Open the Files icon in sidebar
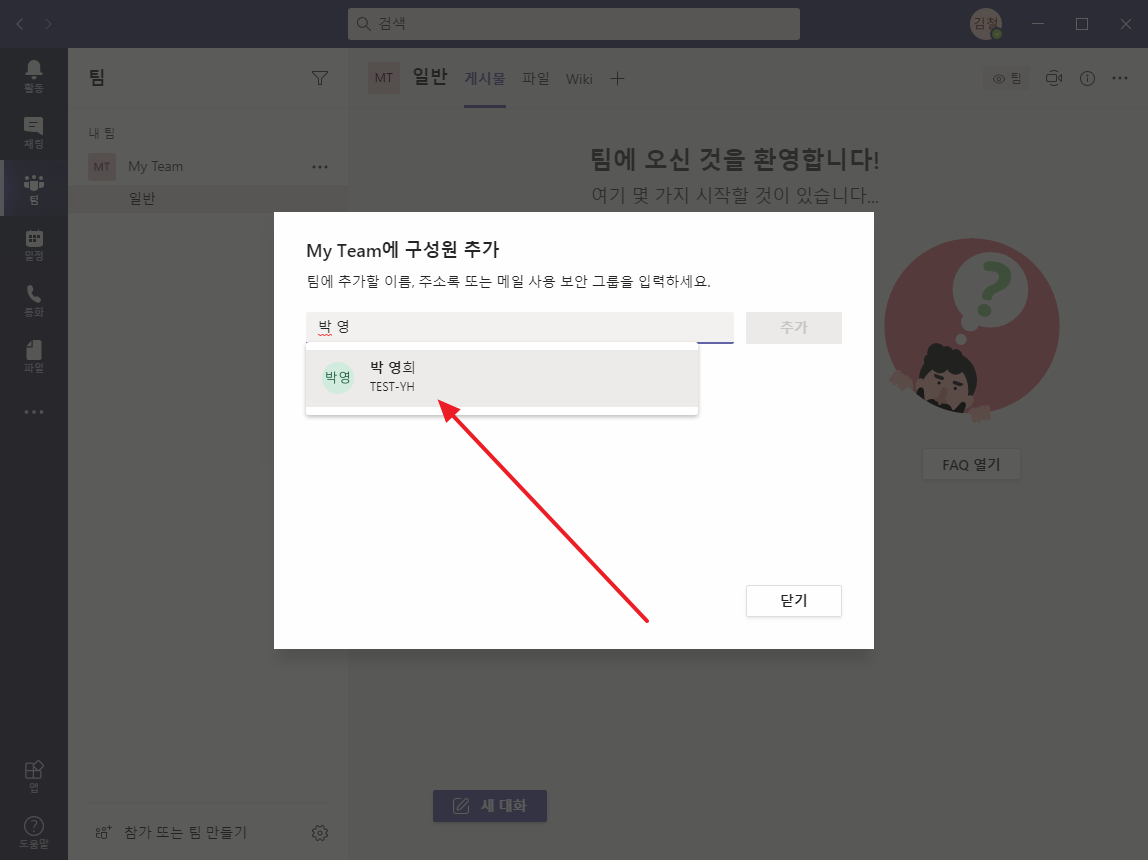Screen dimensions: 1148x860 [x=34, y=356]
